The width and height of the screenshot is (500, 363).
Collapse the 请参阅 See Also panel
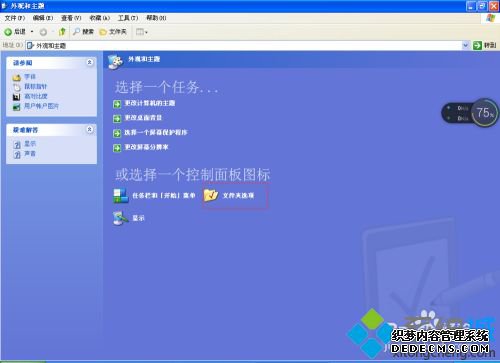click(90, 62)
